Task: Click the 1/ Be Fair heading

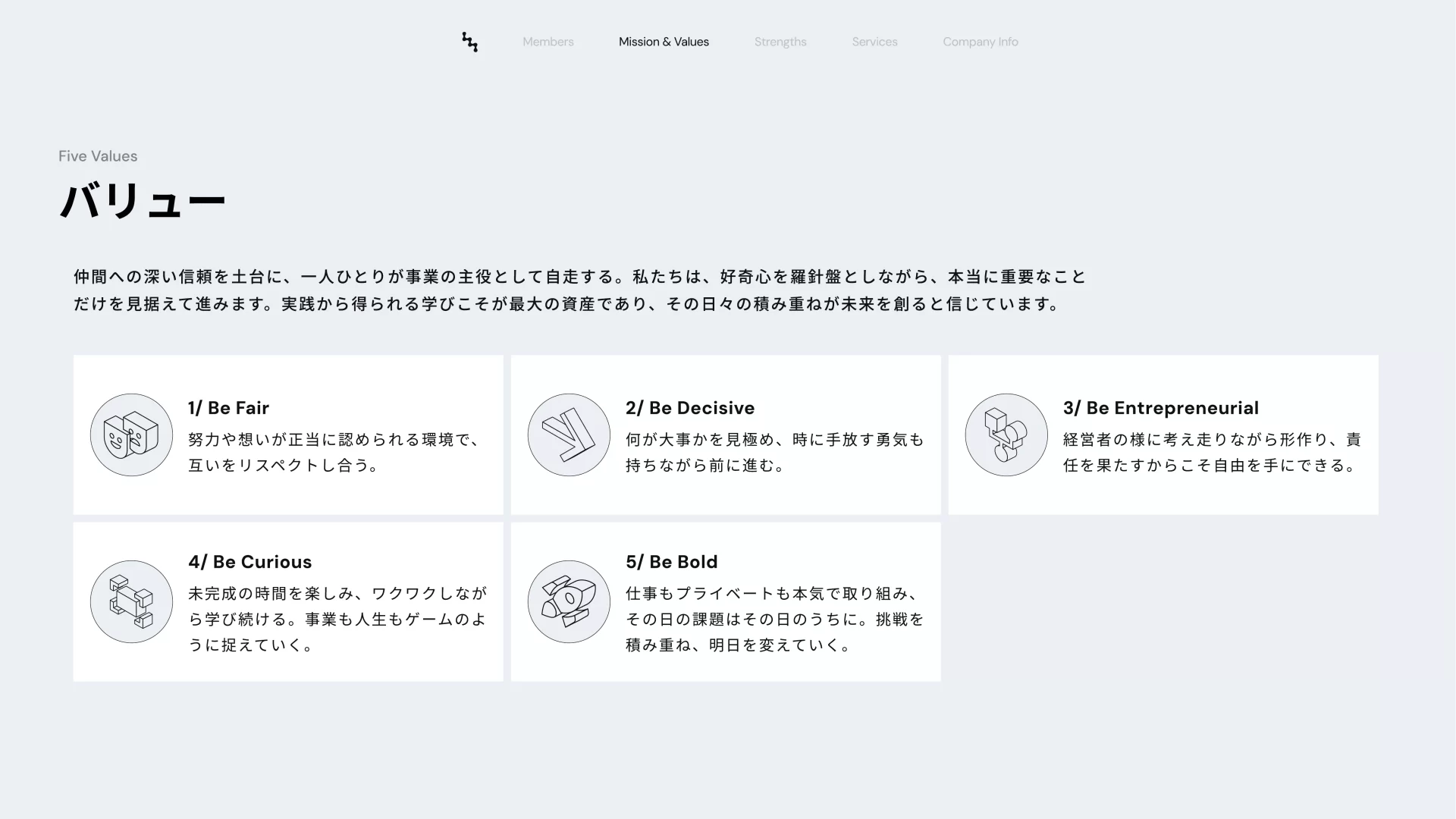Action: point(228,408)
